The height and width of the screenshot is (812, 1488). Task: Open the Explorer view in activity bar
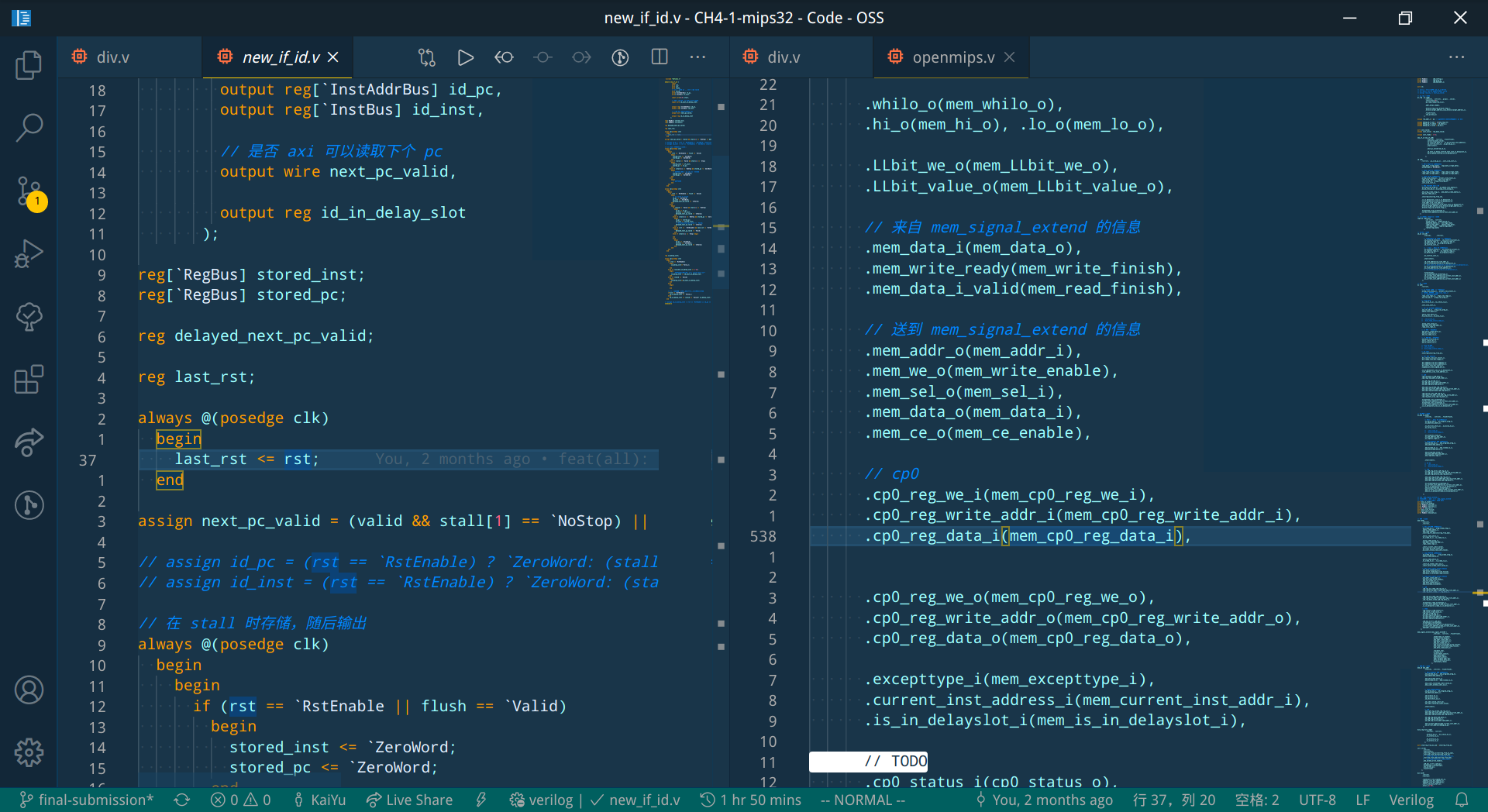coord(29,65)
